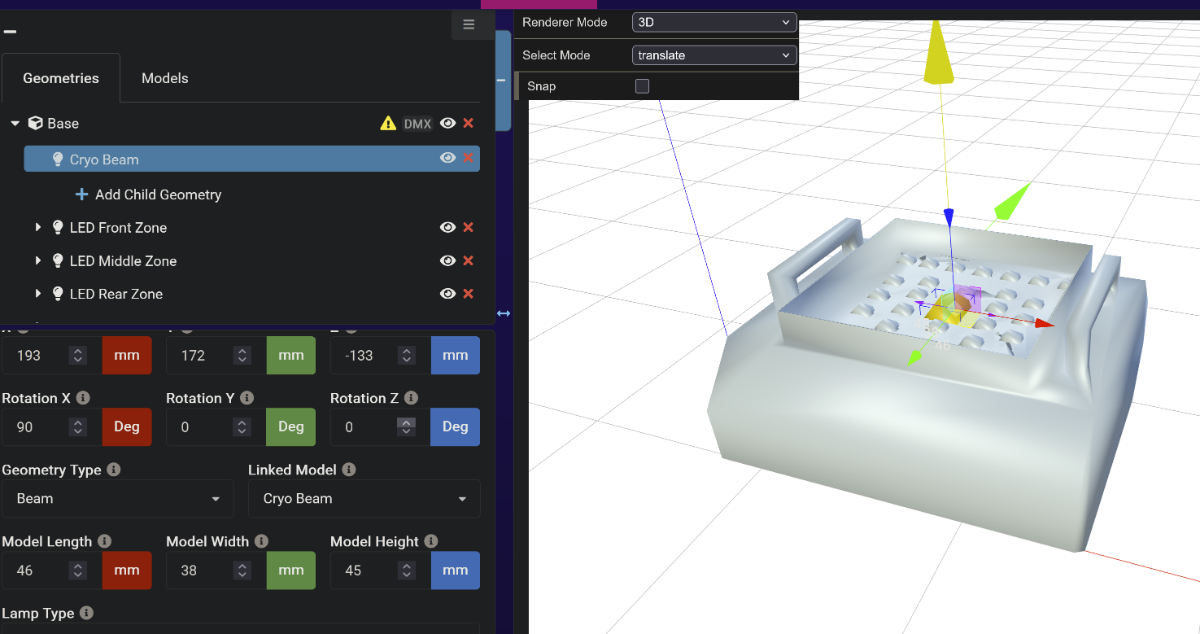Screen dimensions: 1200x634
Task: Click the panel resize handle arrow icon
Action: click(x=503, y=313)
